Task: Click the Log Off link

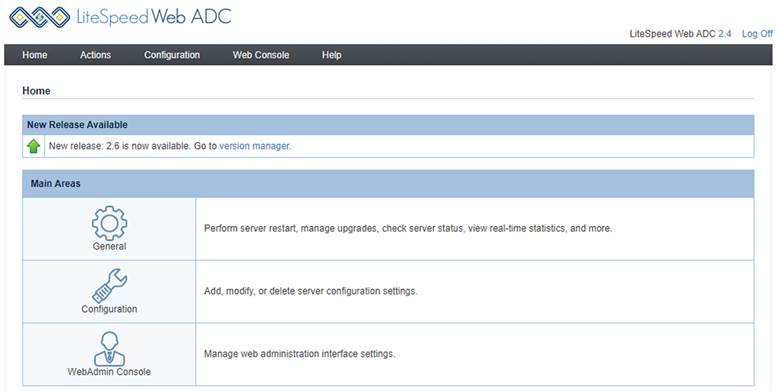Action: coord(757,34)
